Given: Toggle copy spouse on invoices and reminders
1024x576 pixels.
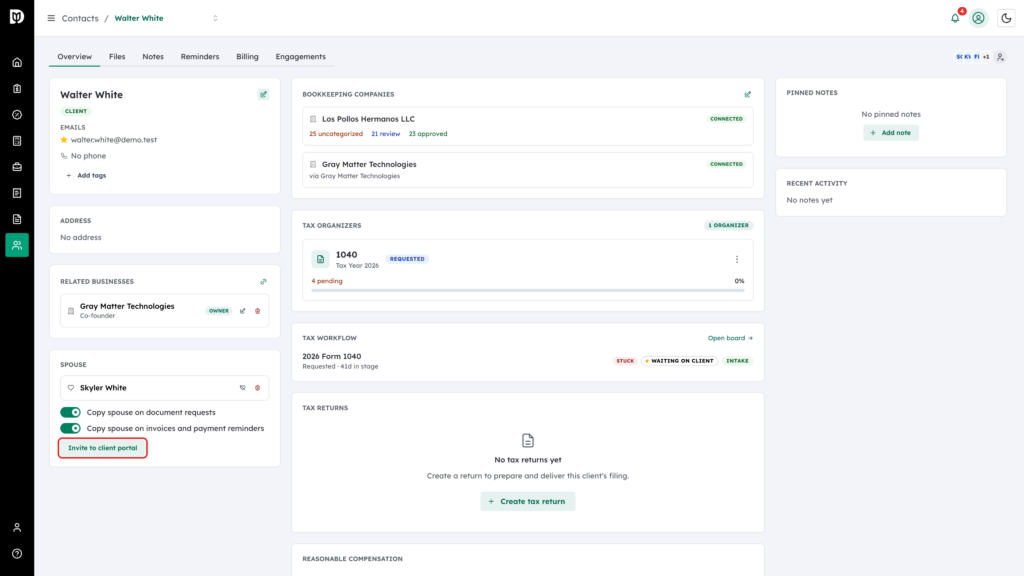Looking at the screenshot, I should coord(71,428).
